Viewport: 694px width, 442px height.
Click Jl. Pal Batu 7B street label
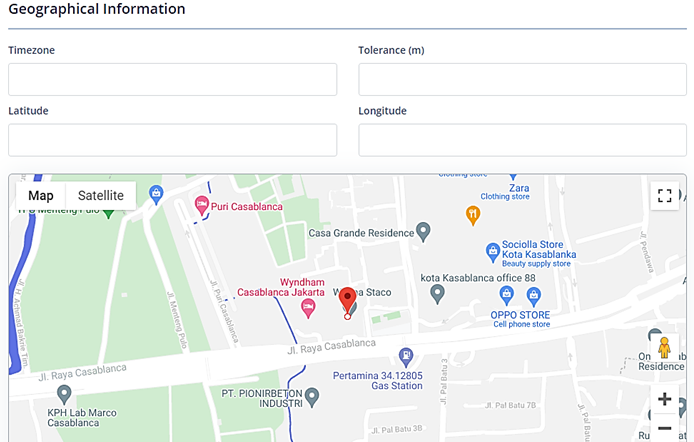pyautogui.click(x=510, y=405)
